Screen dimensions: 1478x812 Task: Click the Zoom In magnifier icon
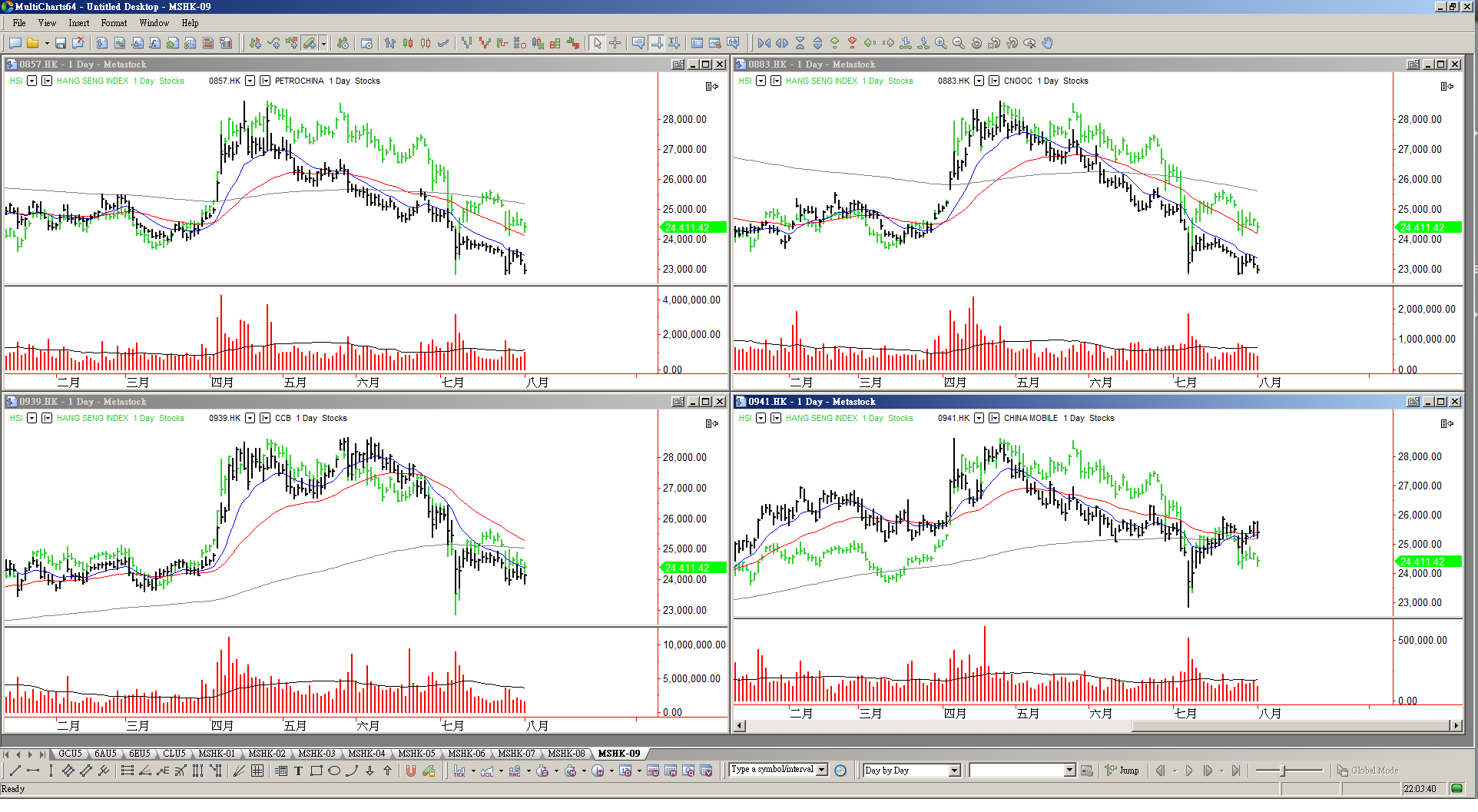940,43
